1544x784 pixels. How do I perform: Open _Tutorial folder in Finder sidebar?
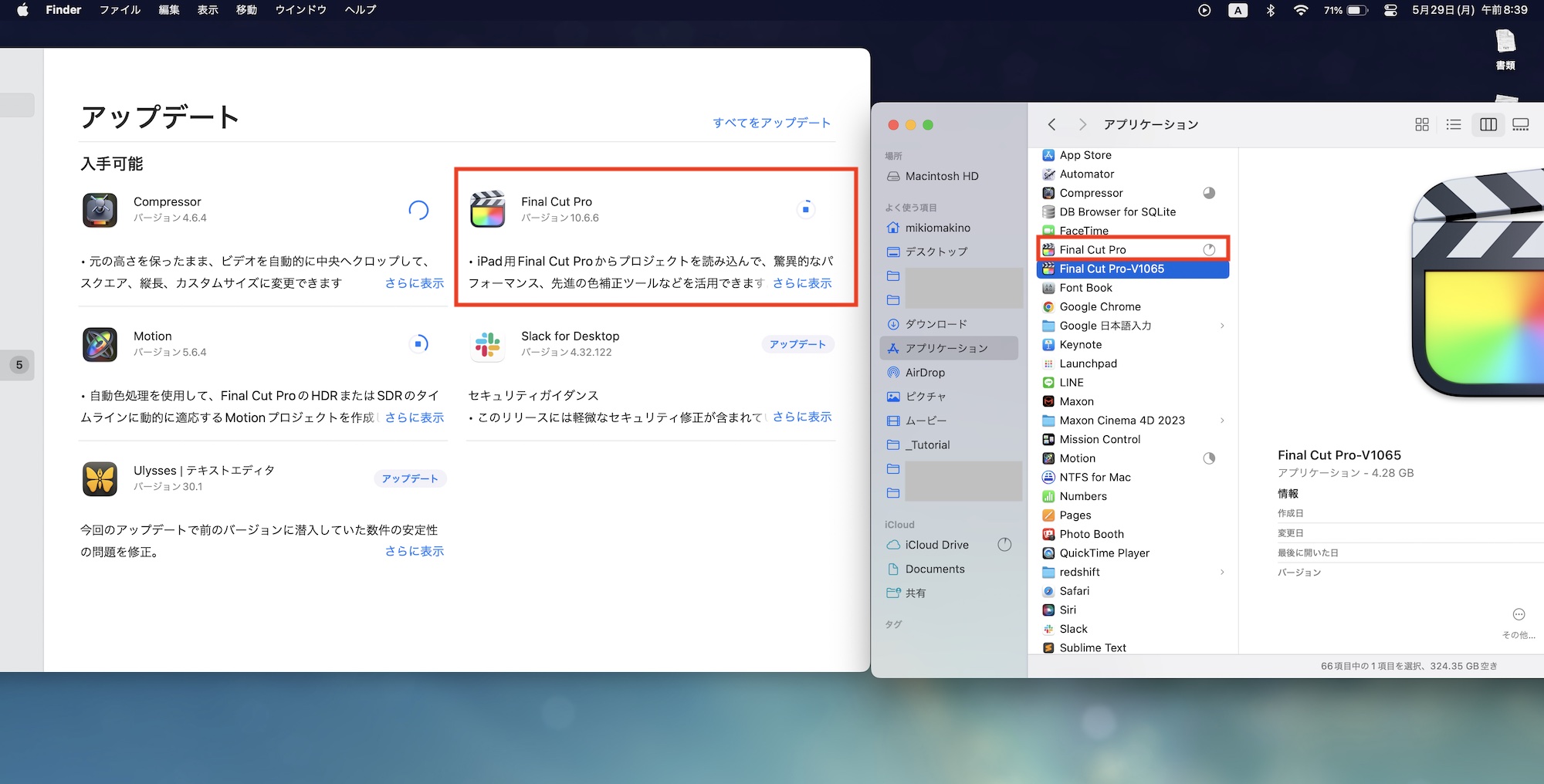(949, 444)
